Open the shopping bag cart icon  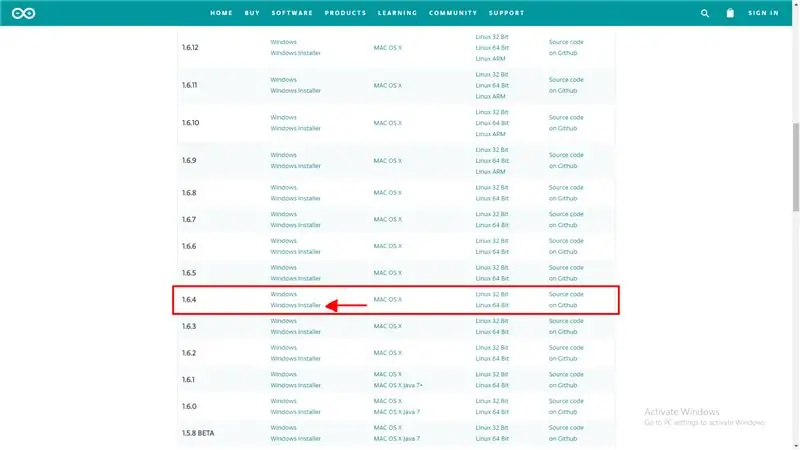[730, 13]
